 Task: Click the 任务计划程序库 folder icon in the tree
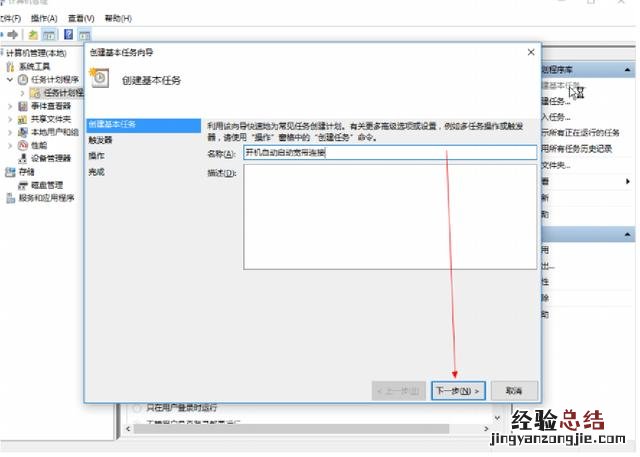click(x=36, y=93)
